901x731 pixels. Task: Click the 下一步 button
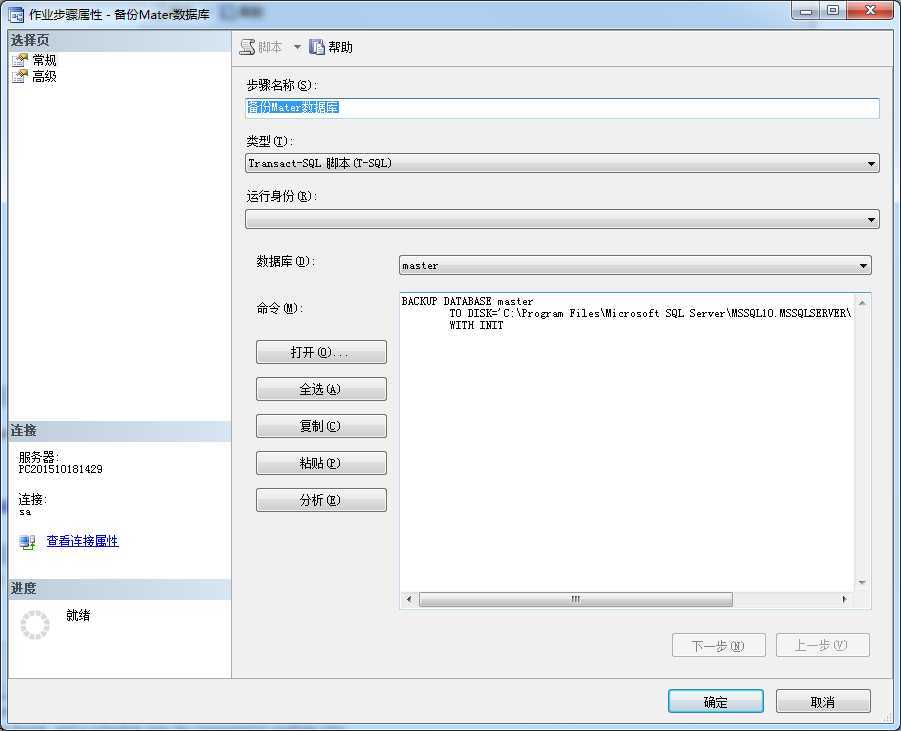pyautogui.click(x=719, y=645)
